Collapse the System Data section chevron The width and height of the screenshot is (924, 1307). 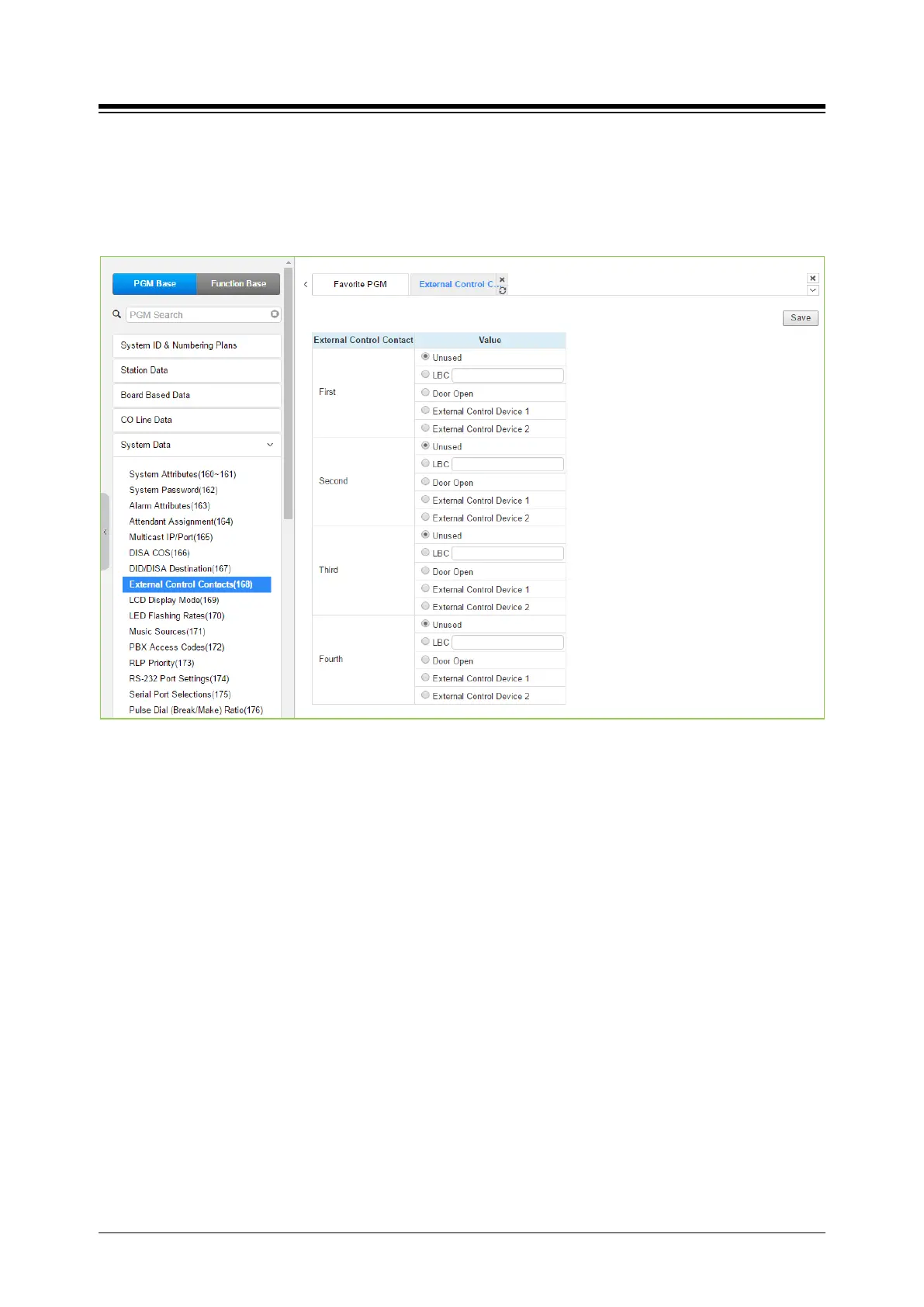coord(270,445)
